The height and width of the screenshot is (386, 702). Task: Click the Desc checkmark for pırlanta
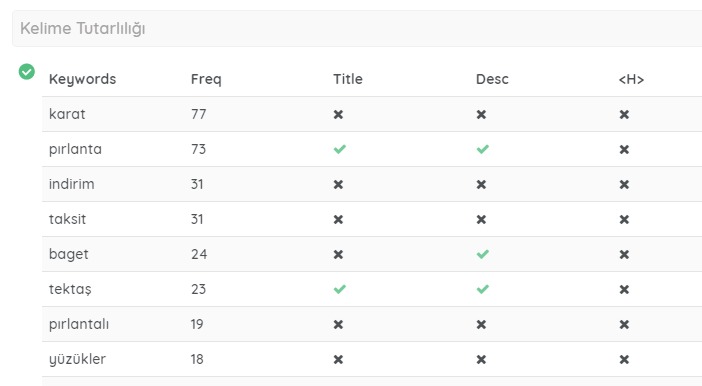click(x=483, y=149)
